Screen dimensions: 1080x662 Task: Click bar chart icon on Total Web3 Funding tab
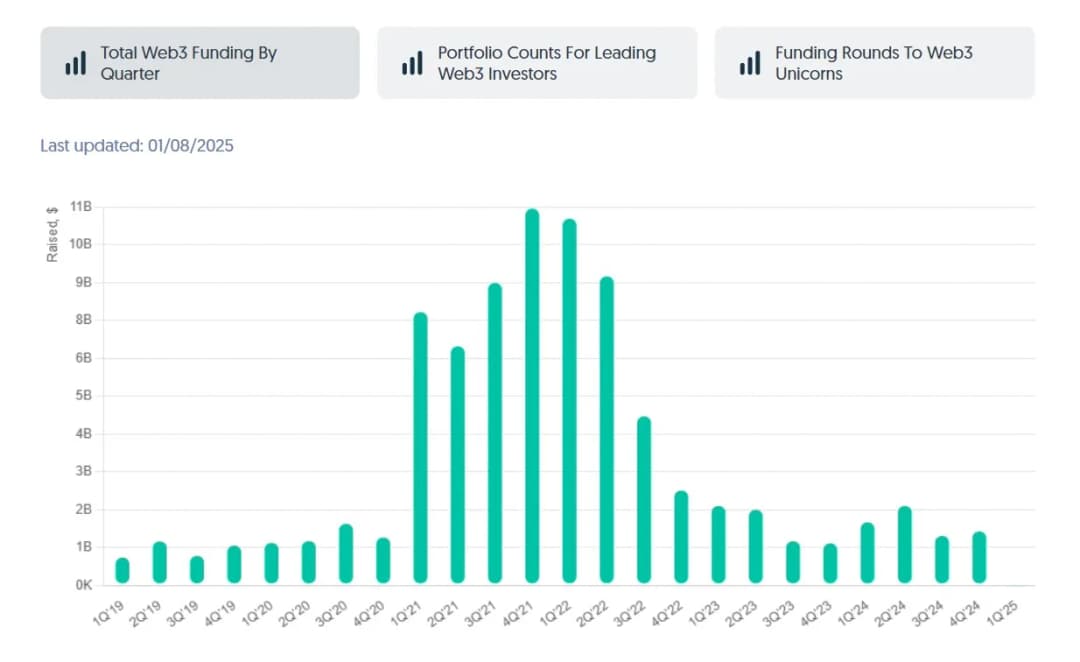(75, 63)
